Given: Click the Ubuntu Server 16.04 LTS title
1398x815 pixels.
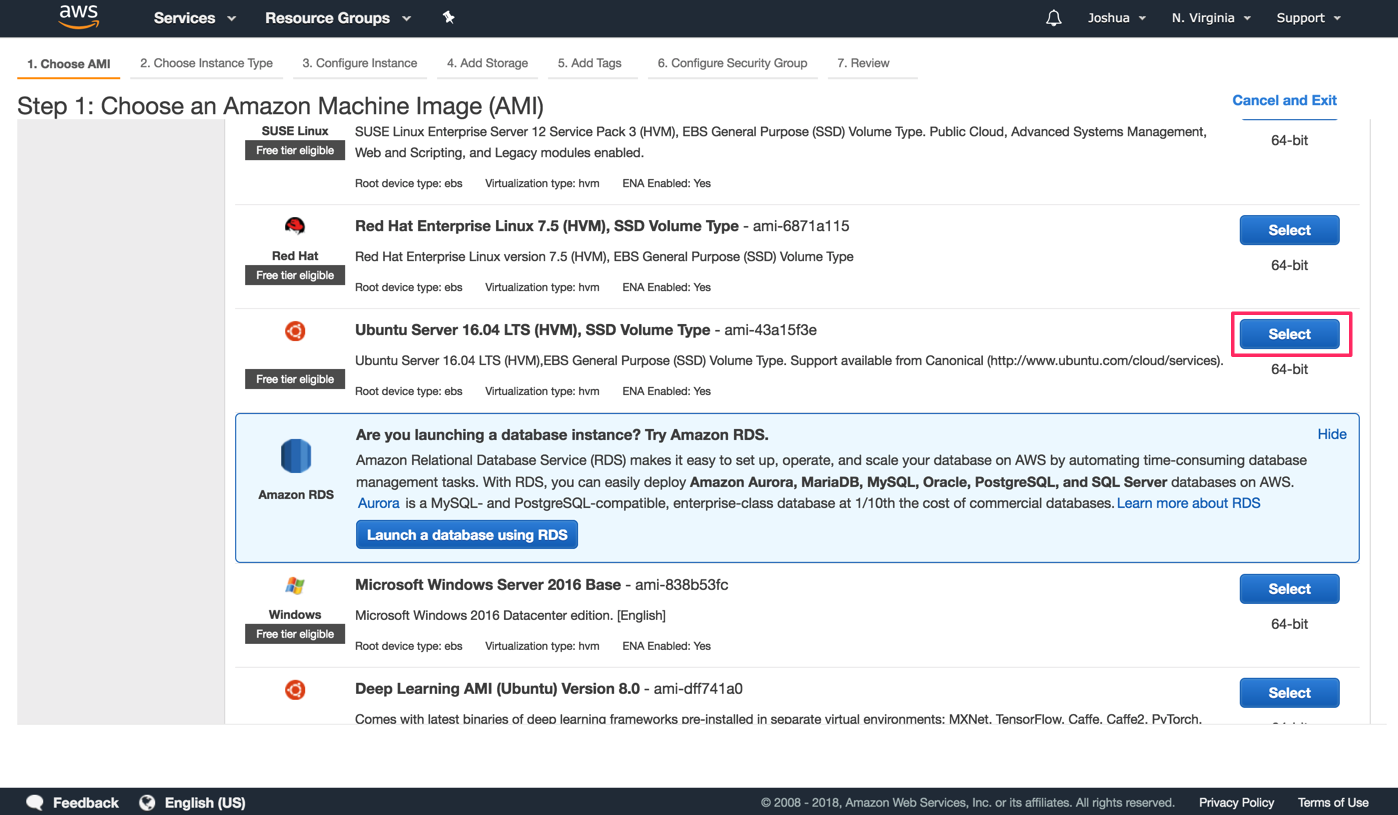Looking at the screenshot, I should [533, 330].
